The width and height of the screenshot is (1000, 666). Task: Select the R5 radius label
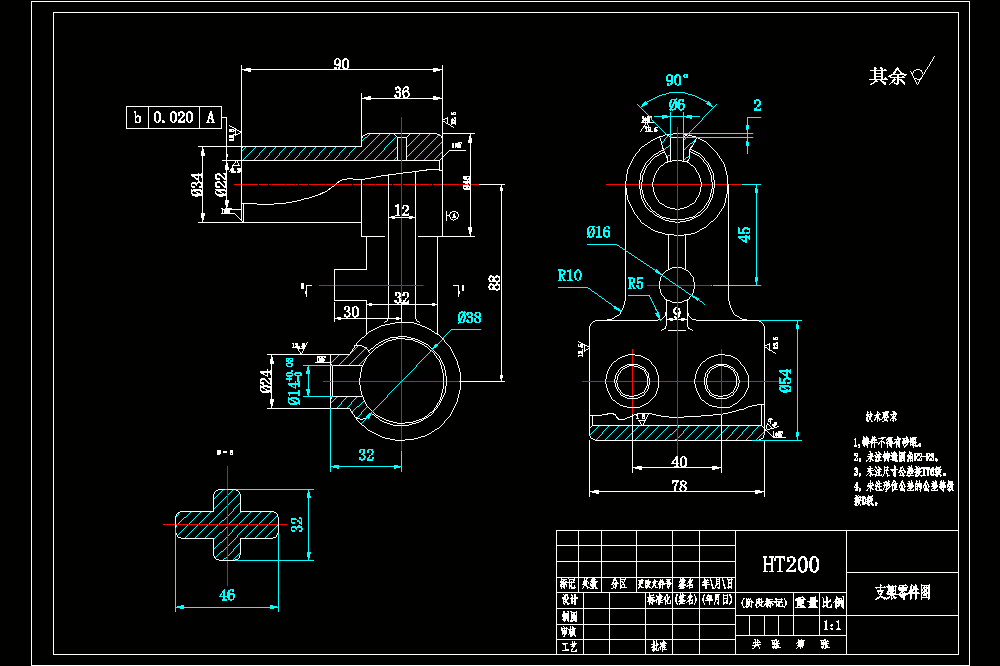[635, 284]
